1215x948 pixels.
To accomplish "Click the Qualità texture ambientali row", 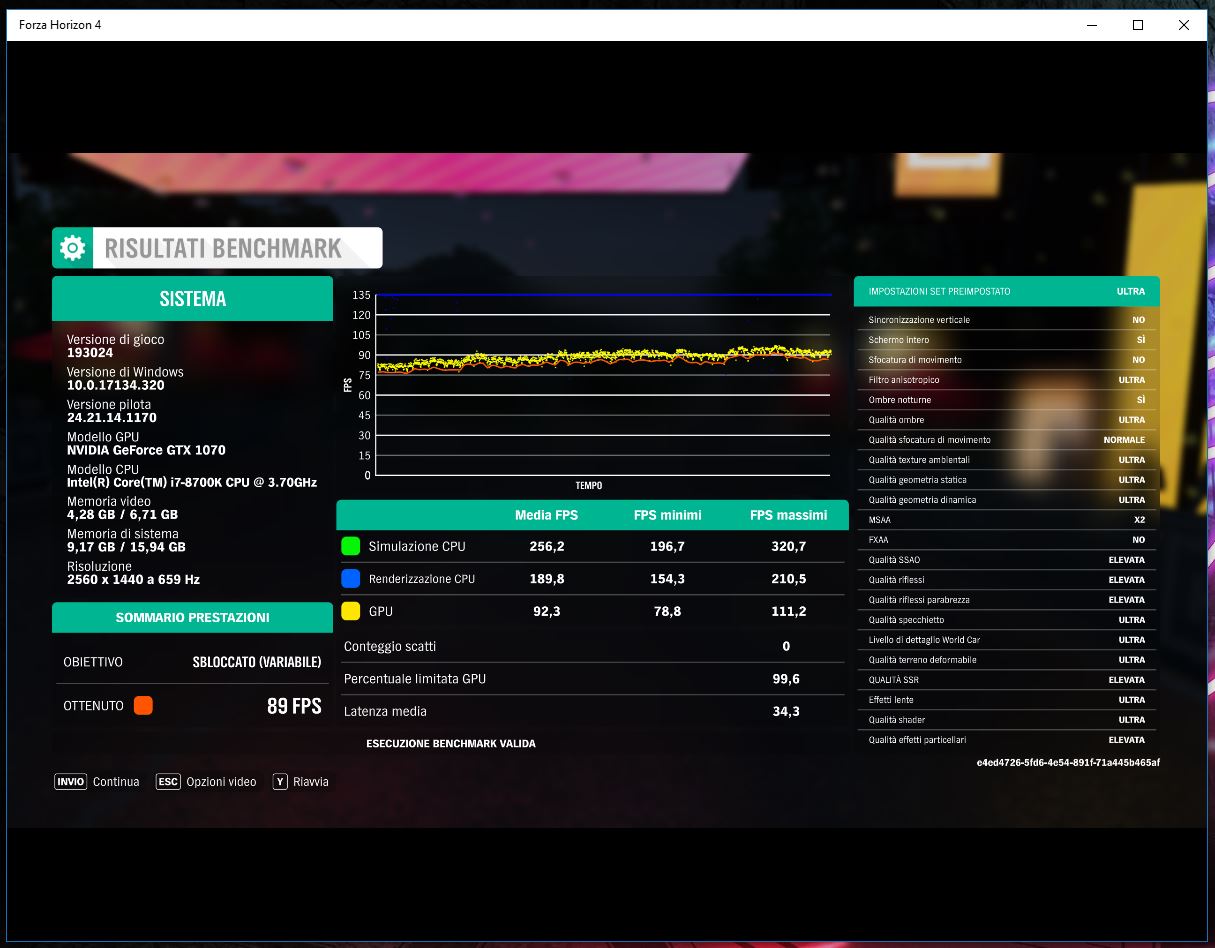I will pyautogui.click(x=1007, y=460).
